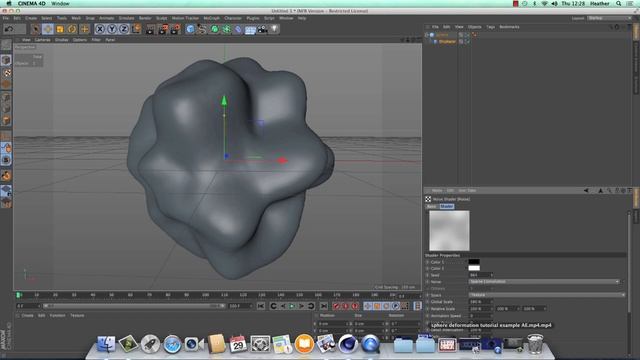The height and width of the screenshot is (360, 640).
Task: Click the Play Forwards button
Action: tap(292, 306)
